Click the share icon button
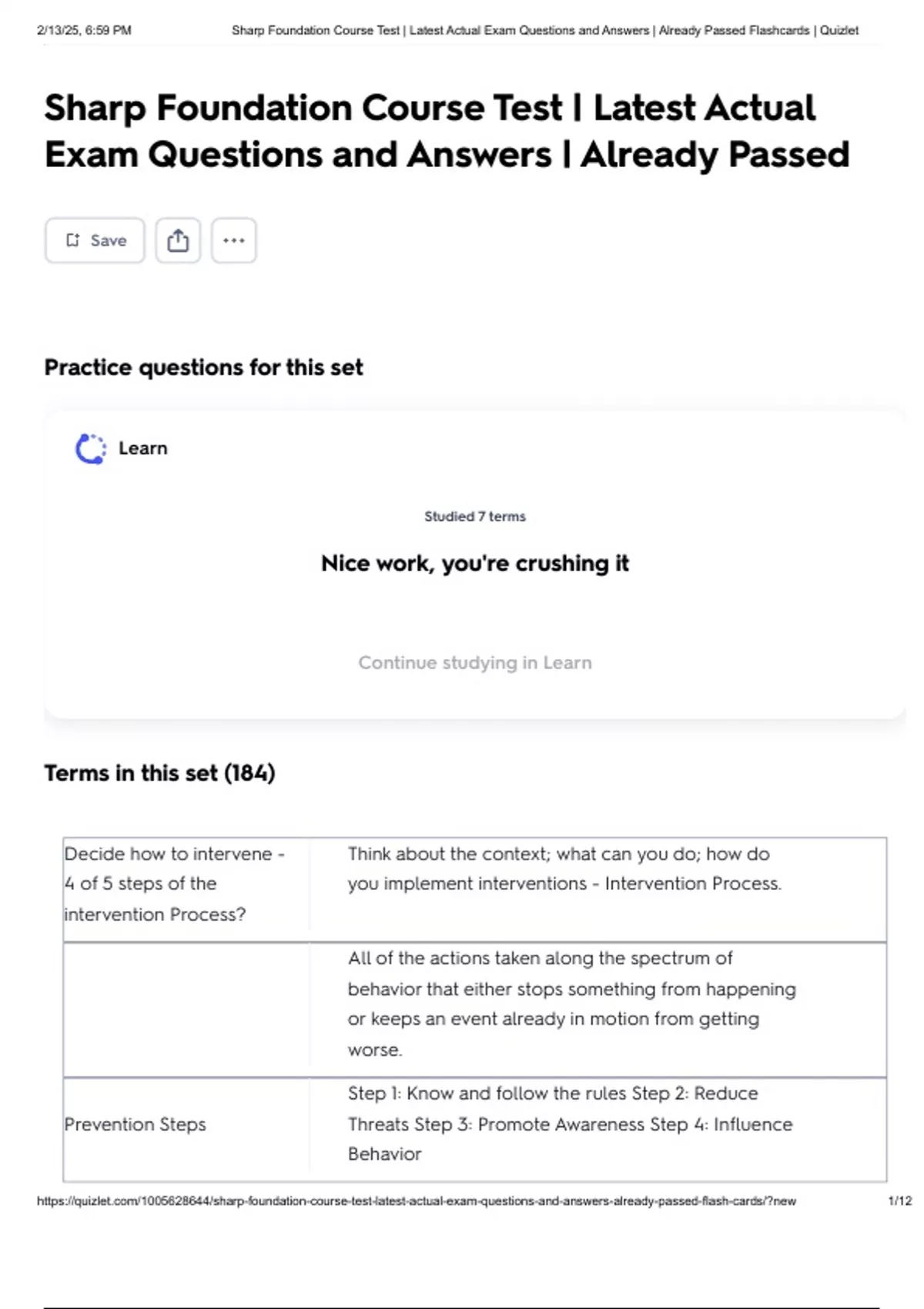This screenshot has height=1309, width=924. [178, 241]
